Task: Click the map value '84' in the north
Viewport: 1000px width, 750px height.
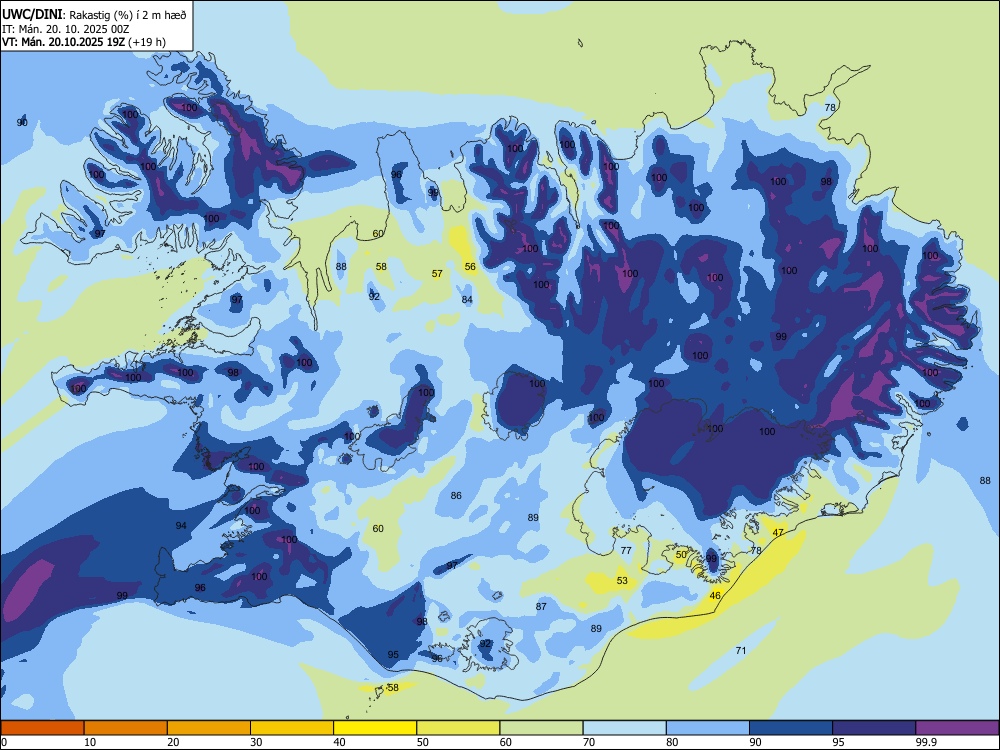Action: click(467, 300)
